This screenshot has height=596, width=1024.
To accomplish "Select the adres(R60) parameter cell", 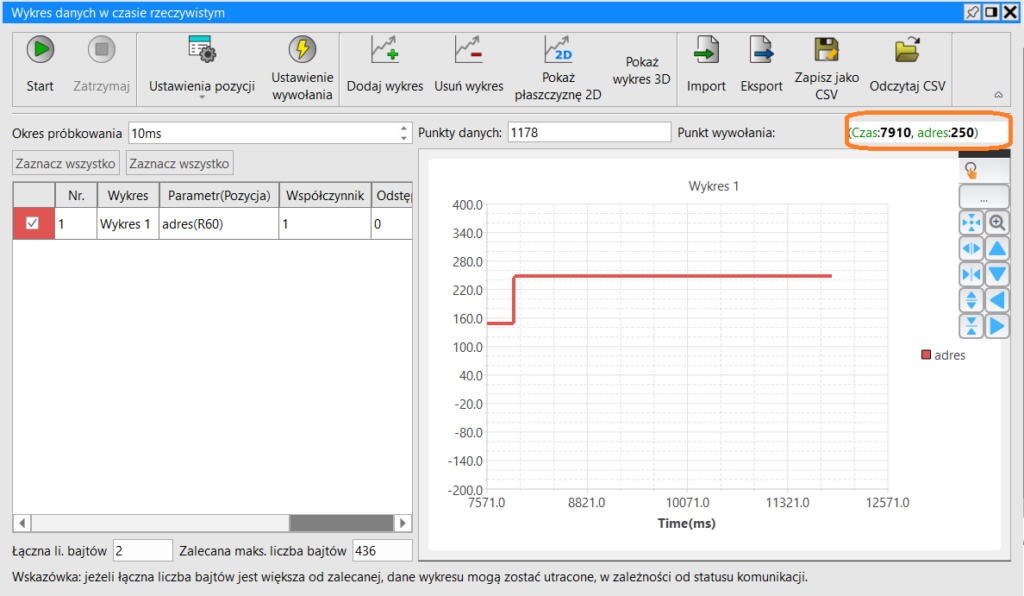I will tap(219, 224).
